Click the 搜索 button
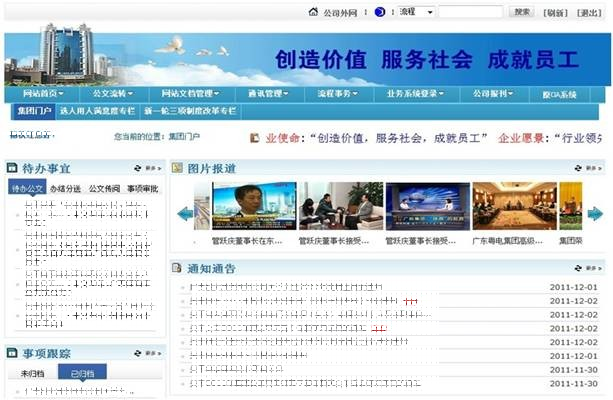 522,12
